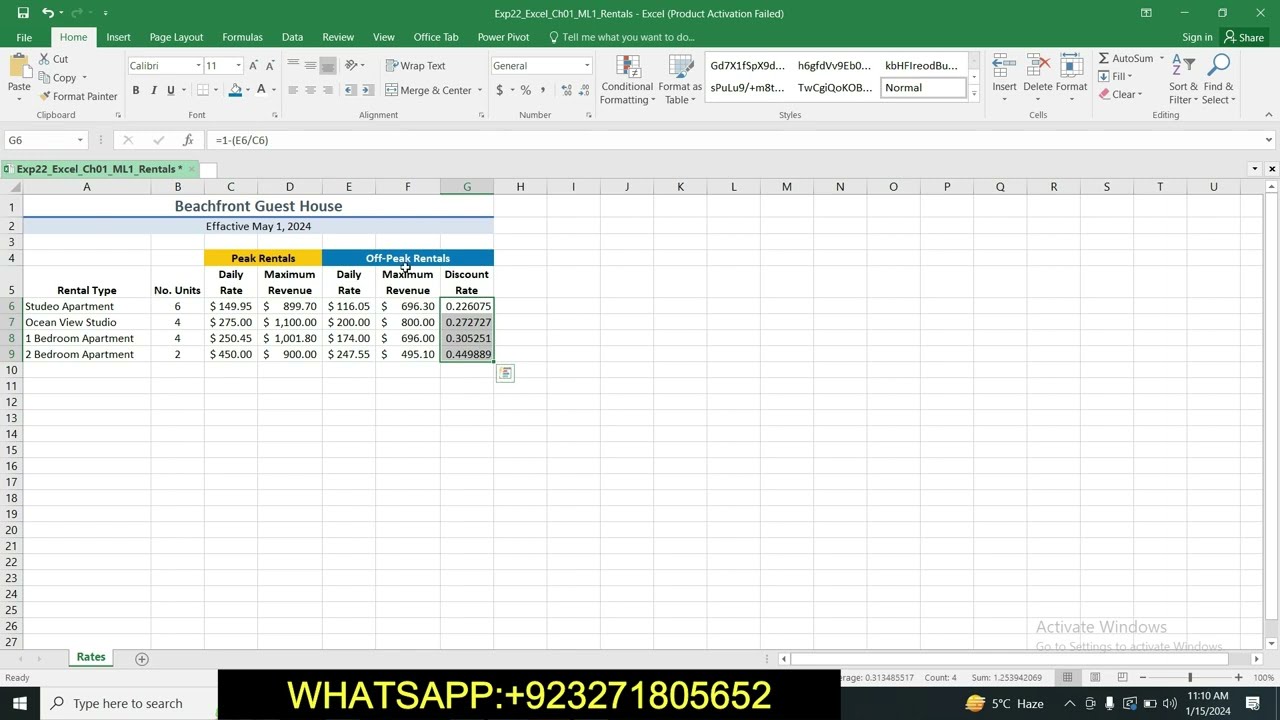Apply Comma Style format
The width and height of the screenshot is (1280, 720).
click(543, 90)
